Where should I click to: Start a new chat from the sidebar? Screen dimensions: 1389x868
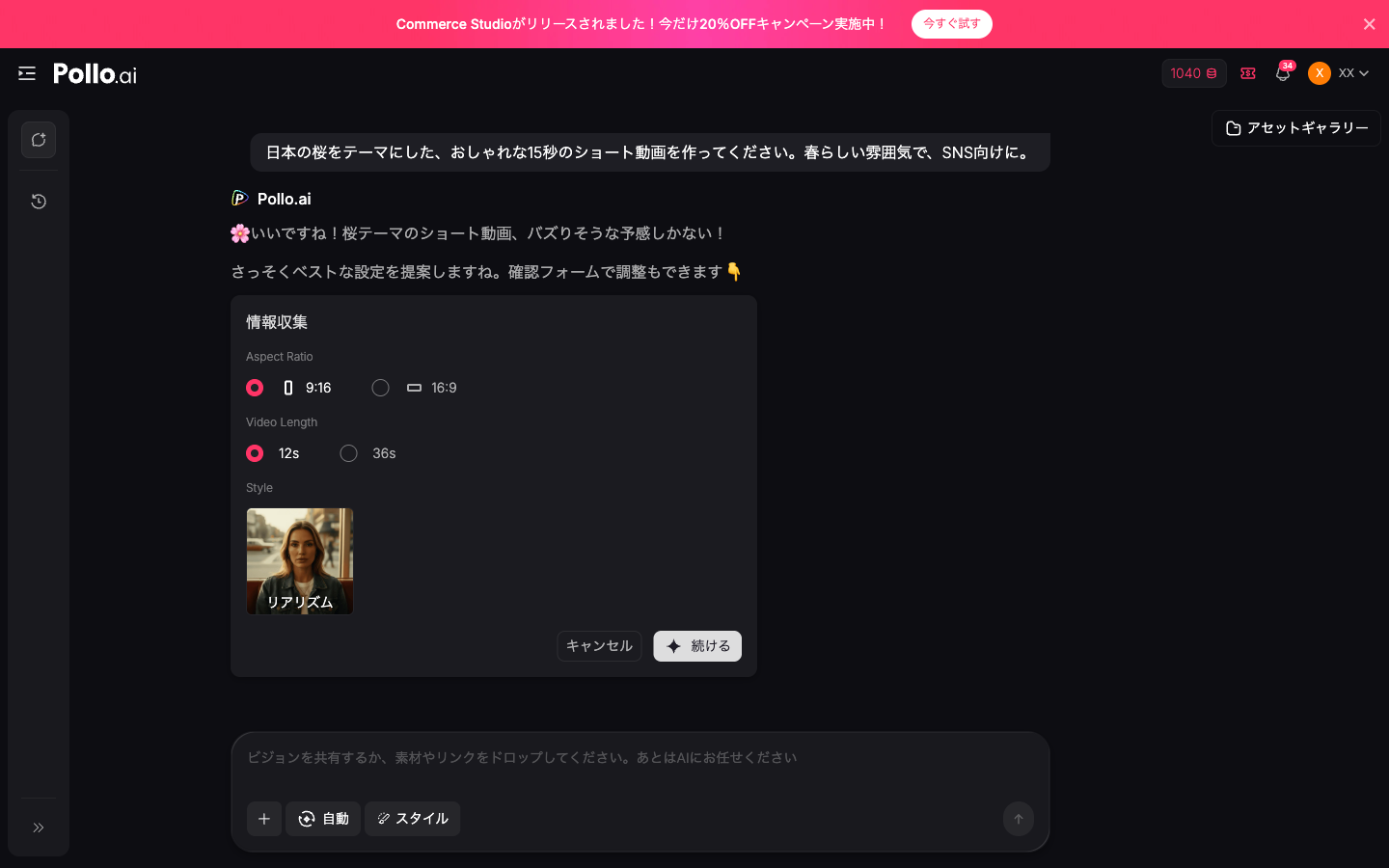pos(39,140)
